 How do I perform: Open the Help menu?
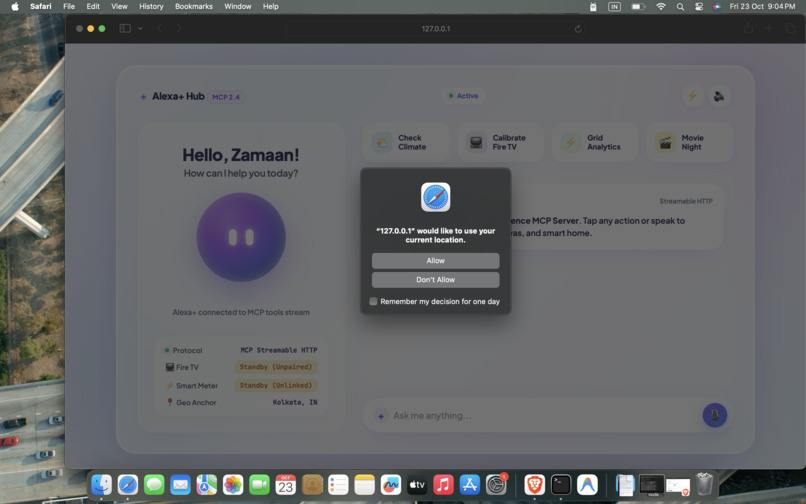270,7
